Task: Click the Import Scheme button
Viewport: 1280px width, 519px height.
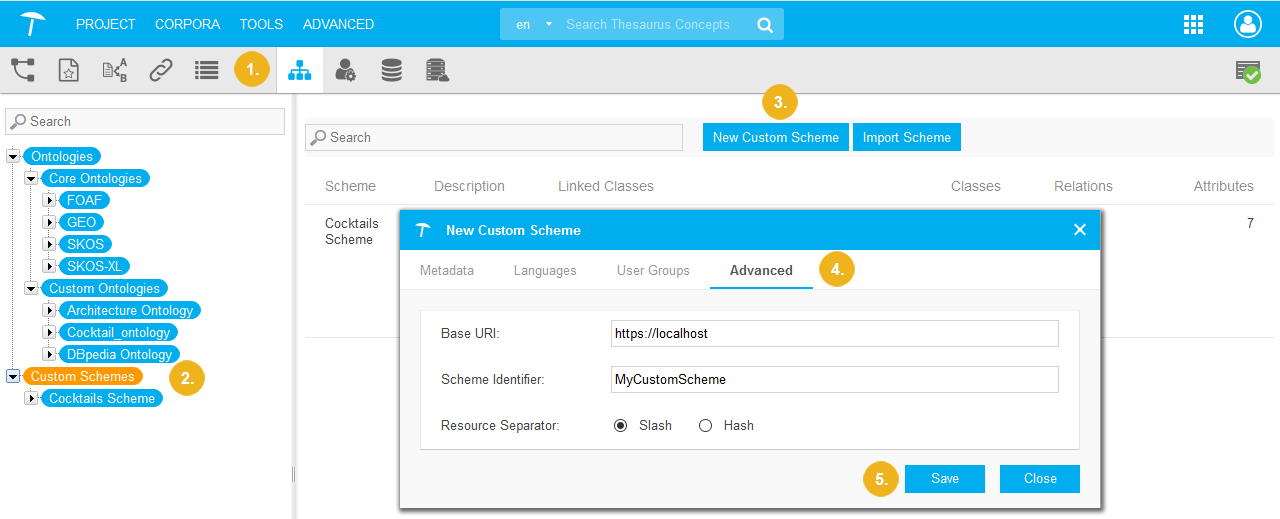Action: point(906,137)
